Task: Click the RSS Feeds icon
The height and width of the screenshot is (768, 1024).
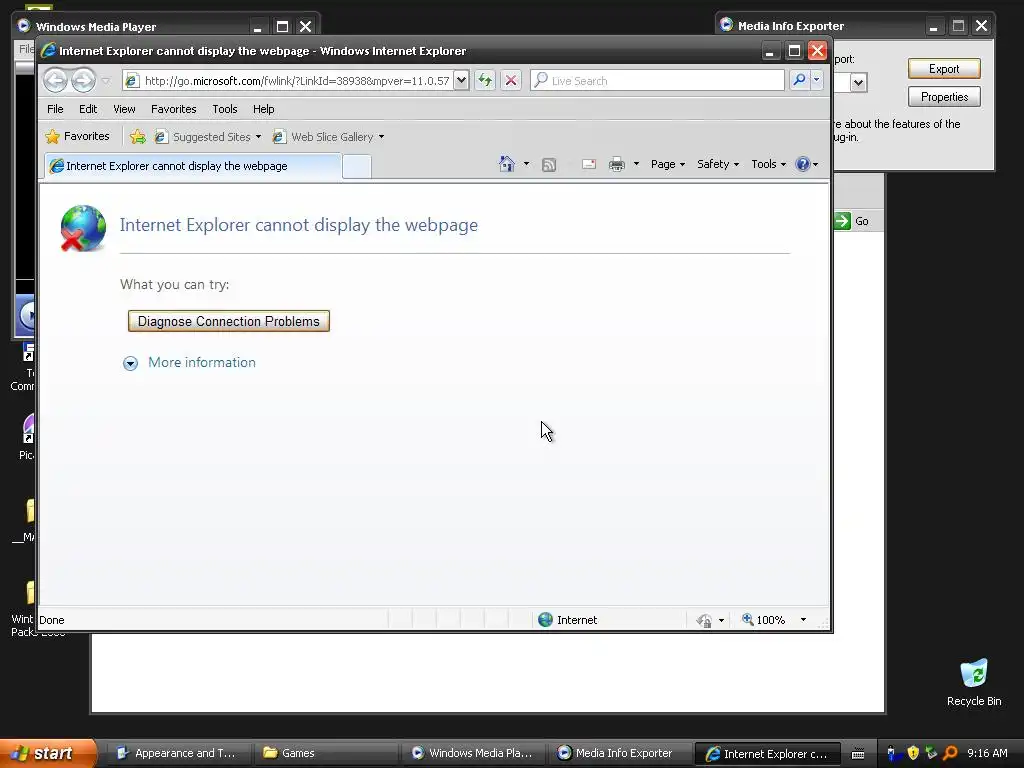Action: pos(549,165)
